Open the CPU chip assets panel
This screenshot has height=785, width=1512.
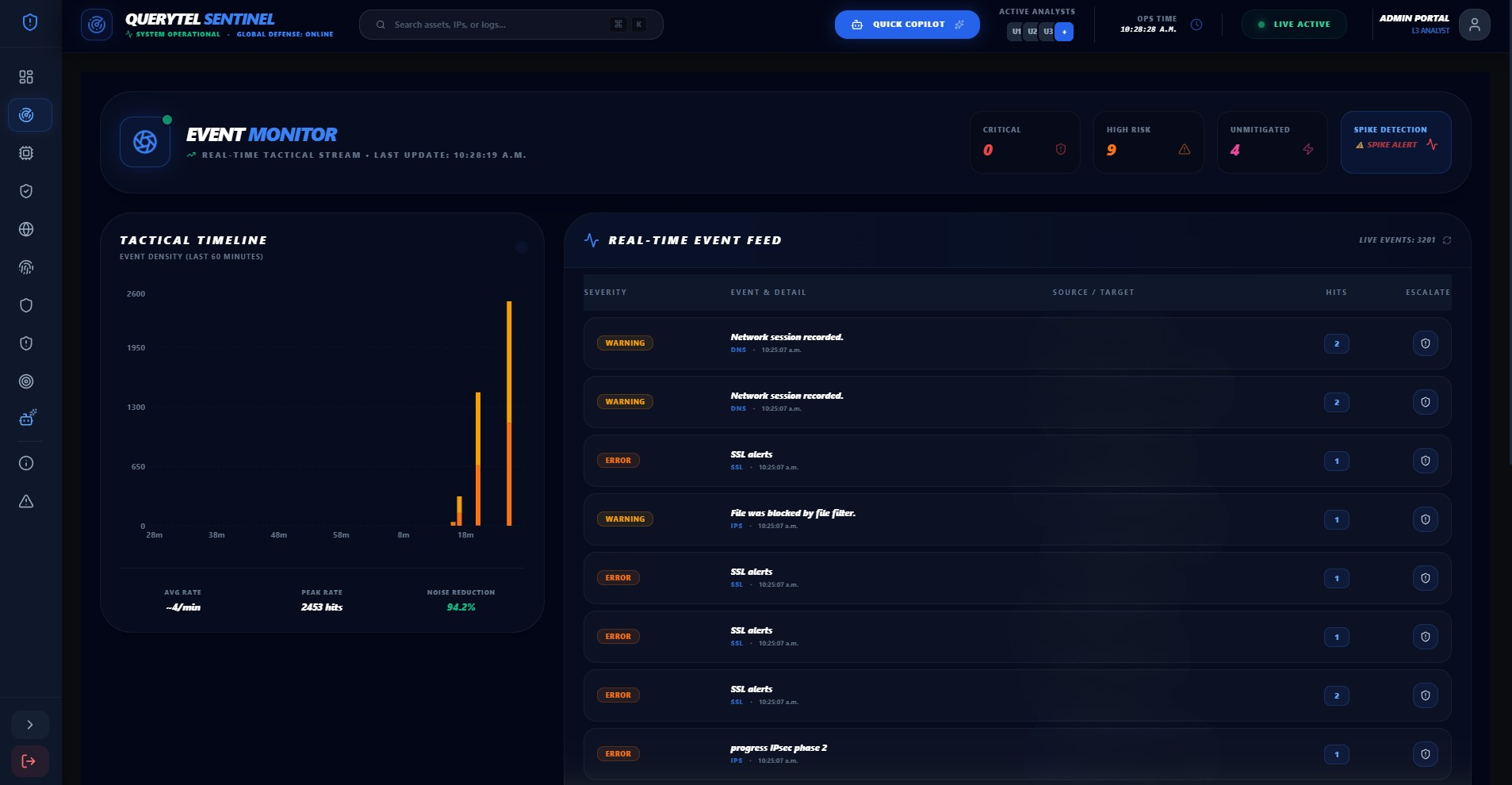pos(27,153)
